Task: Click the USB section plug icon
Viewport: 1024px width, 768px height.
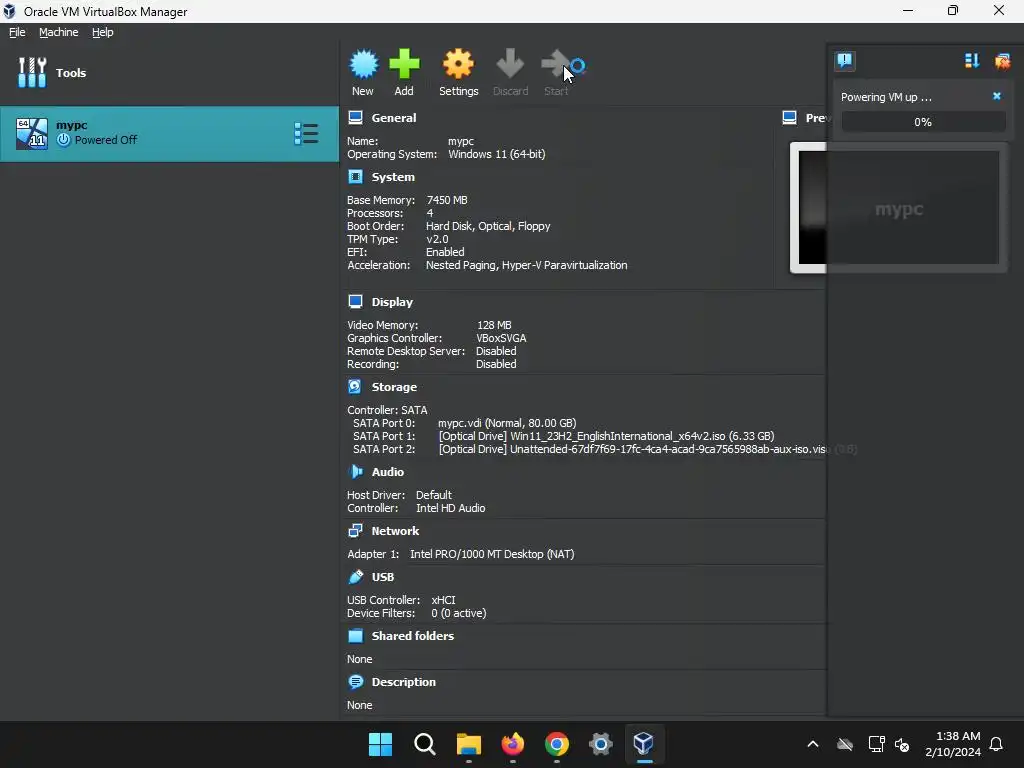Action: (x=355, y=577)
